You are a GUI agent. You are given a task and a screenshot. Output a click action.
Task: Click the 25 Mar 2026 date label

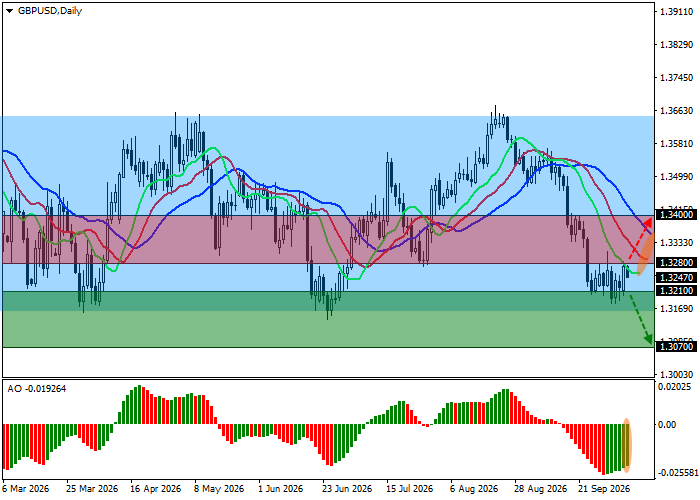tap(92, 489)
